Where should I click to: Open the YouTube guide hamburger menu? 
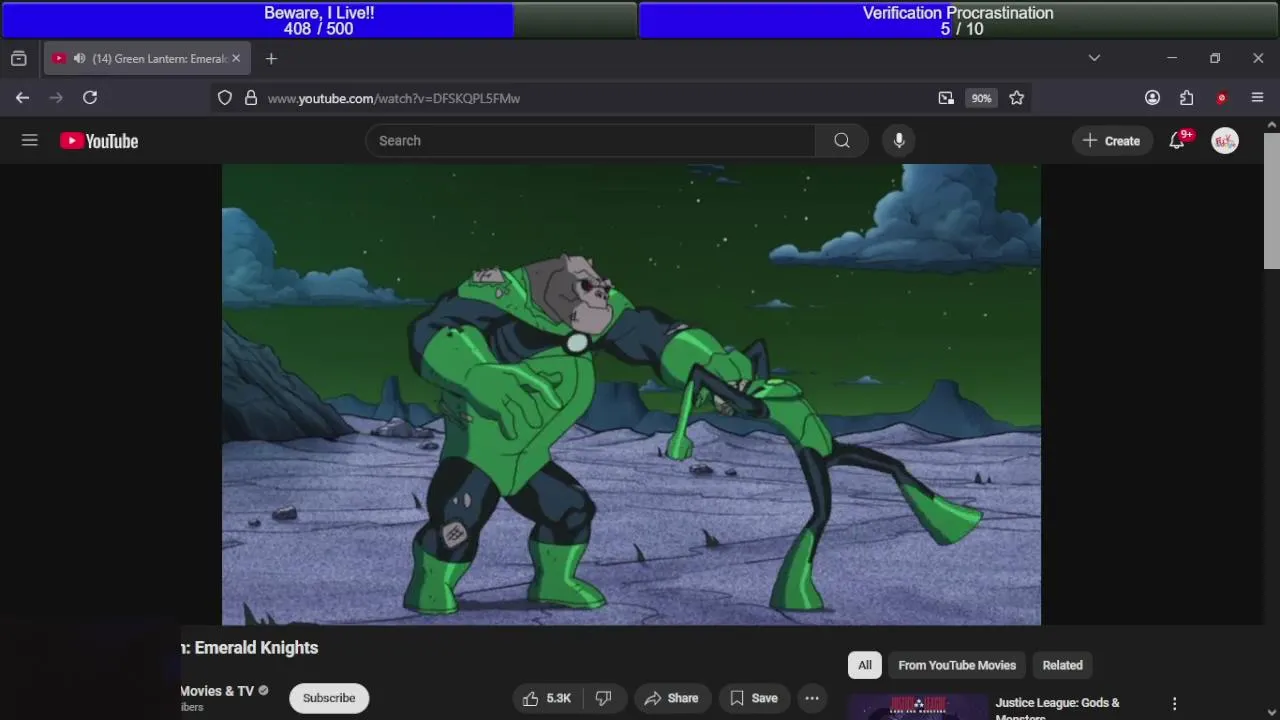pyautogui.click(x=30, y=141)
